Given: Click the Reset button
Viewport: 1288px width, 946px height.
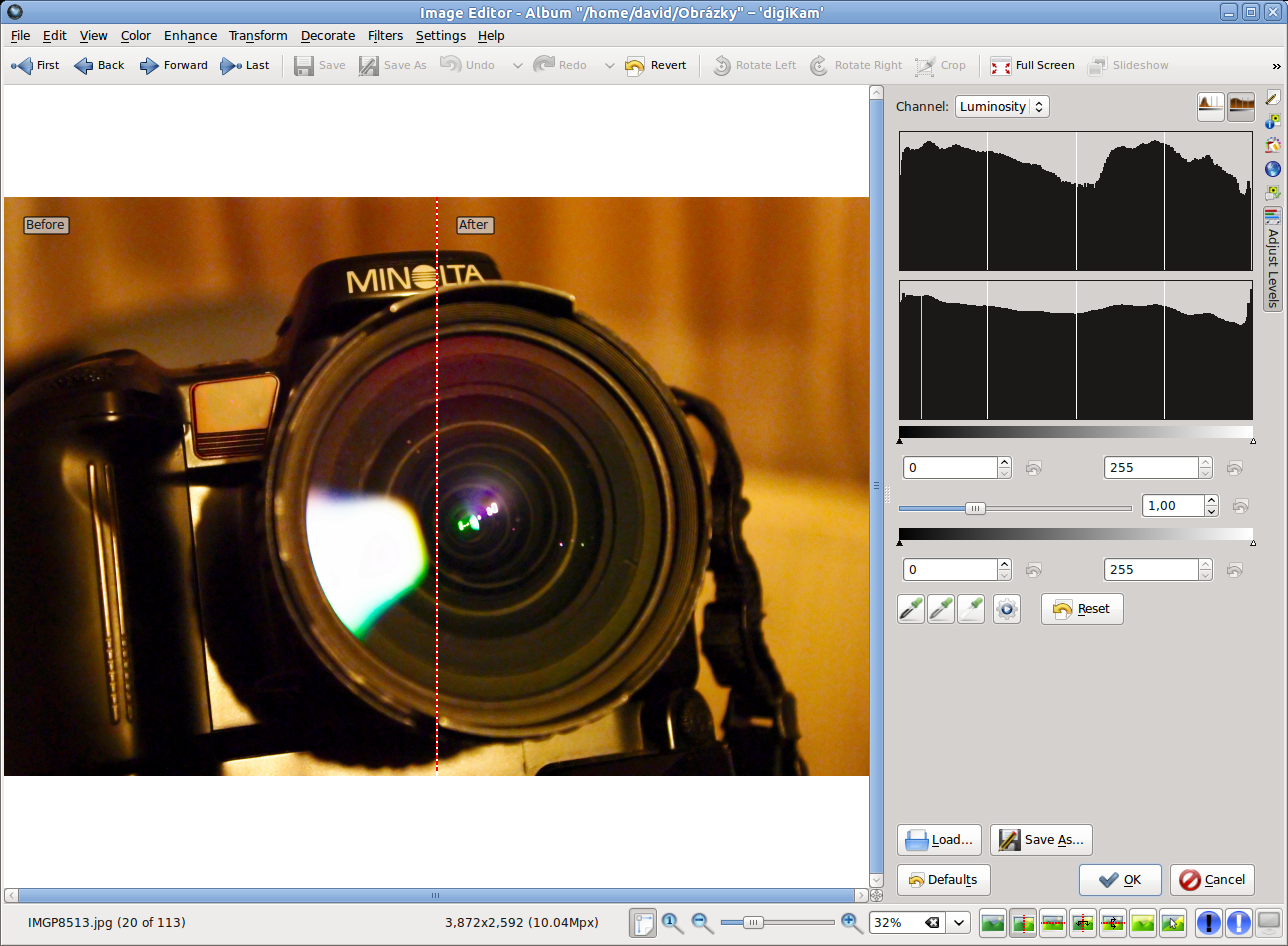Looking at the screenshot, I should [x=1082, y=609].
